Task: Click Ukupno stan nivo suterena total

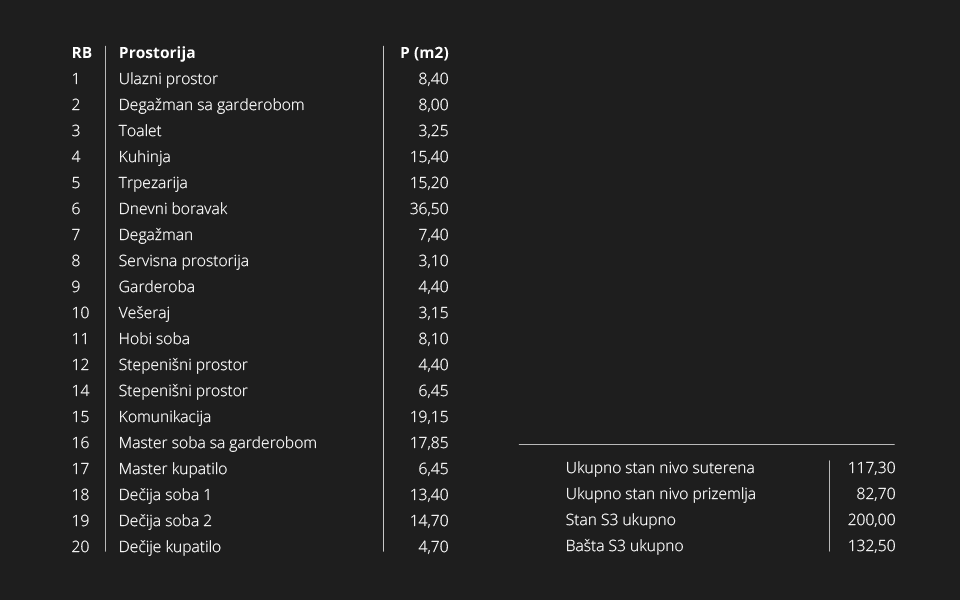Action: [730, 468]
